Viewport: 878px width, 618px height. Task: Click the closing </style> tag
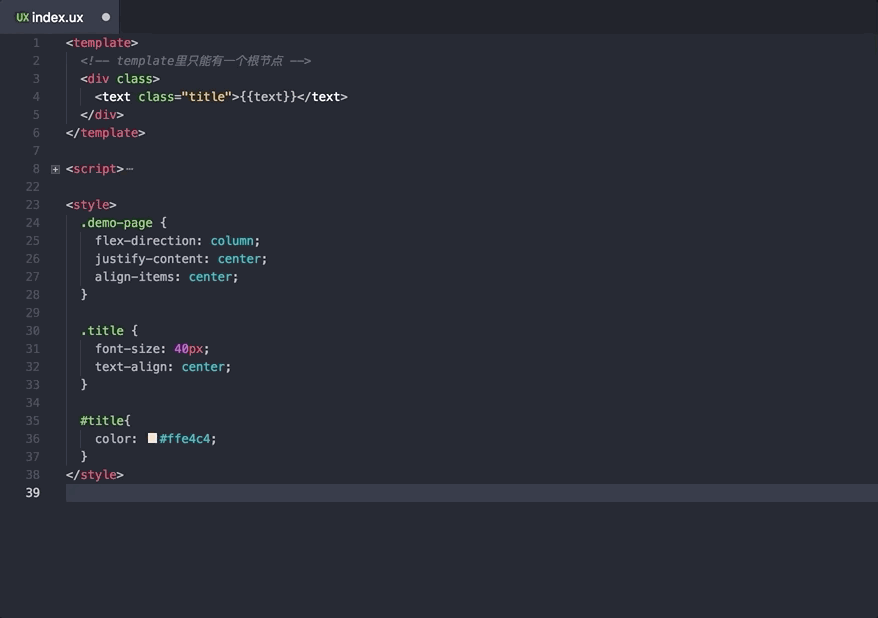(95, 475)
